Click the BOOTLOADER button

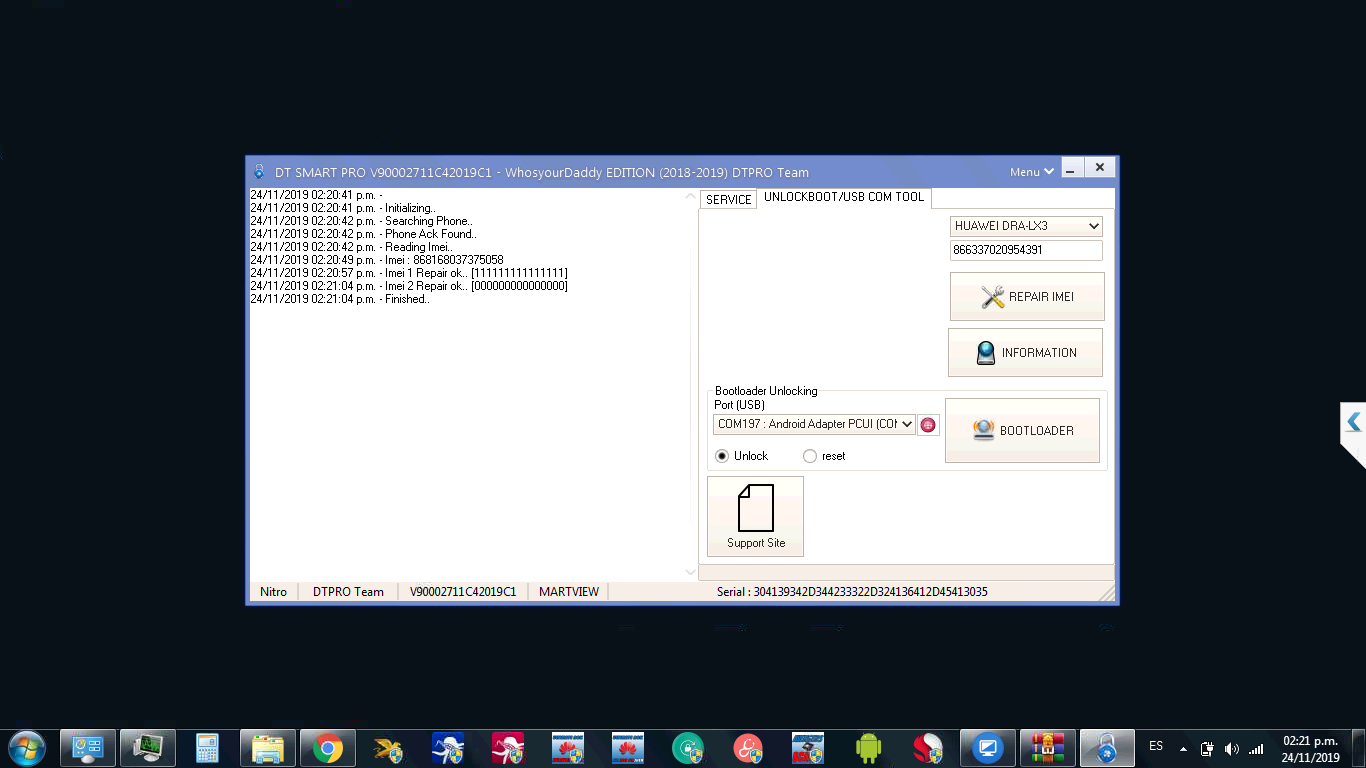(x=1022, y=431)
